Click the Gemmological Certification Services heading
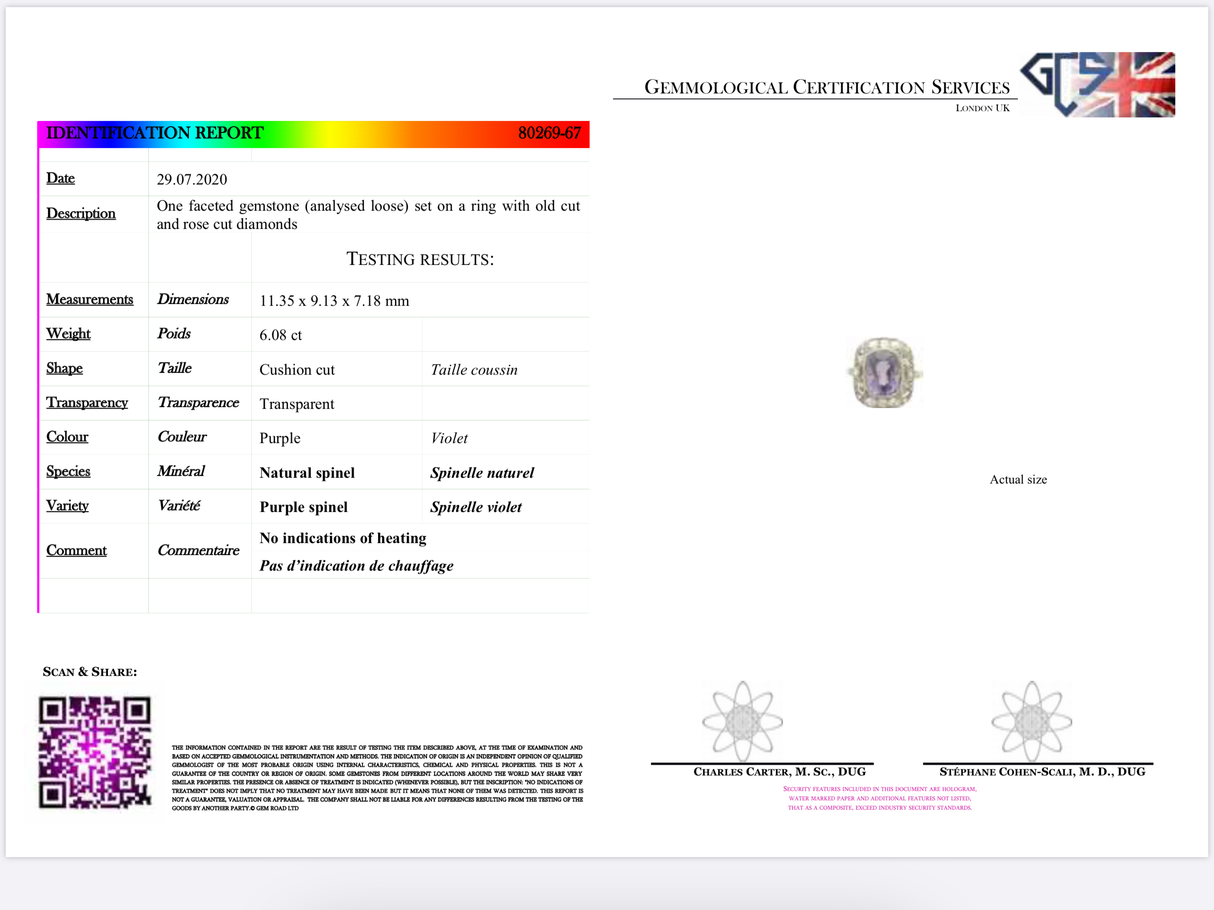Image resolution: width=1214 pixels, height=910 pixels. [x=826, y=88]
